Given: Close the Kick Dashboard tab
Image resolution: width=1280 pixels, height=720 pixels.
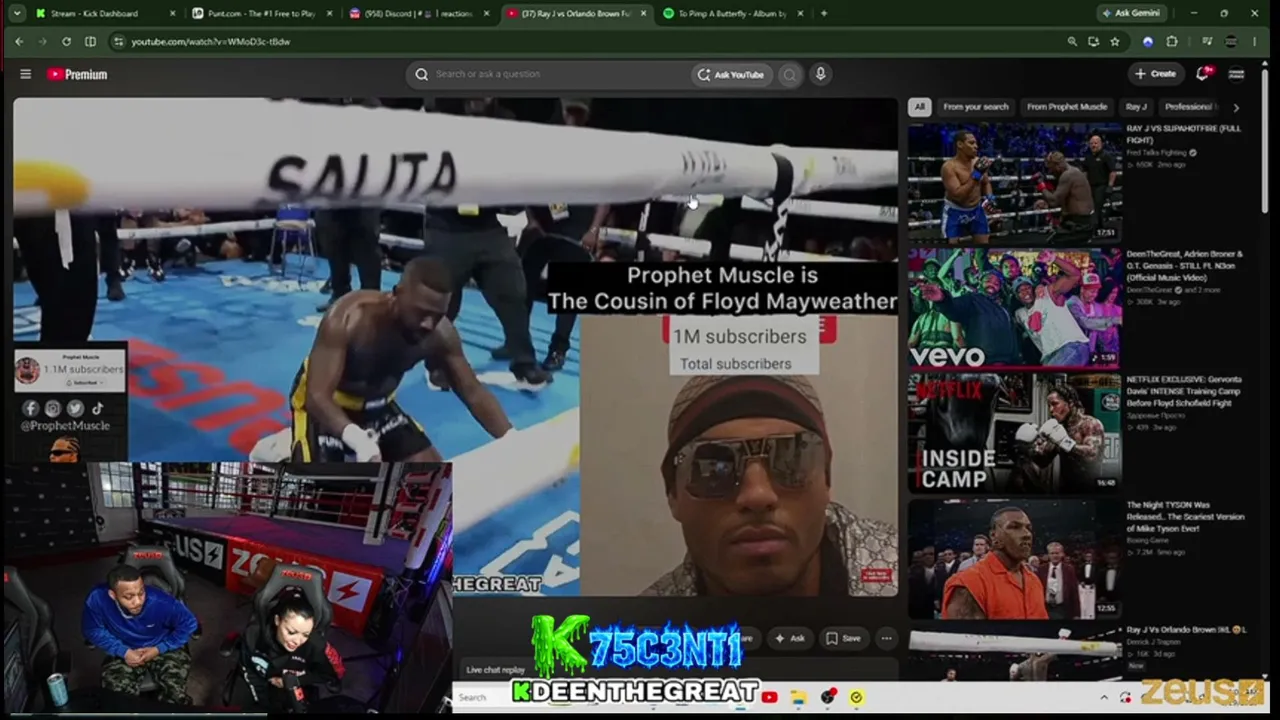Looking at the screenshot, I should pyautogui.click(x=172, y=13).
